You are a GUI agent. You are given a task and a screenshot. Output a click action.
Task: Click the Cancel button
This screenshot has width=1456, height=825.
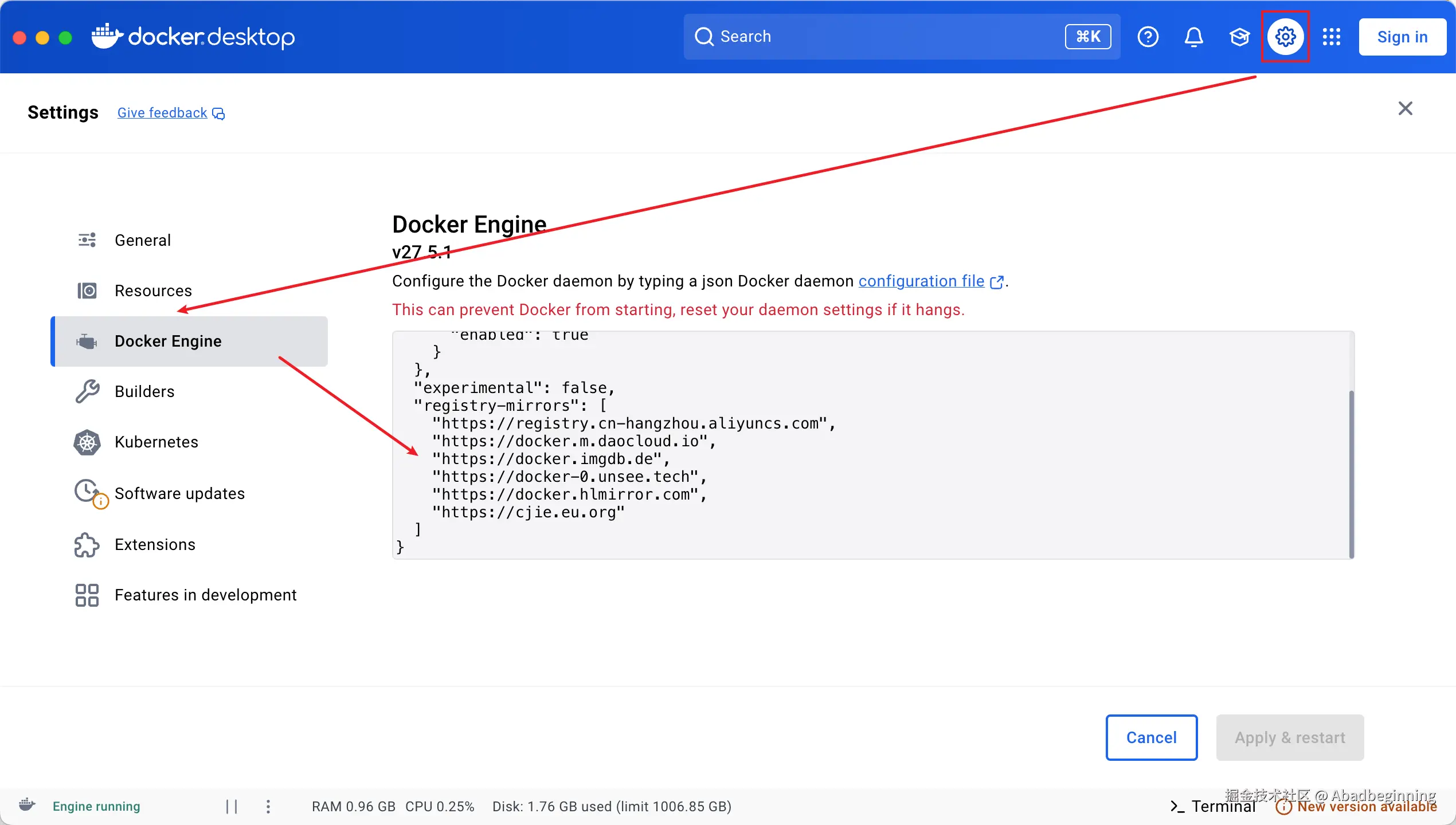pos(1151,737)
